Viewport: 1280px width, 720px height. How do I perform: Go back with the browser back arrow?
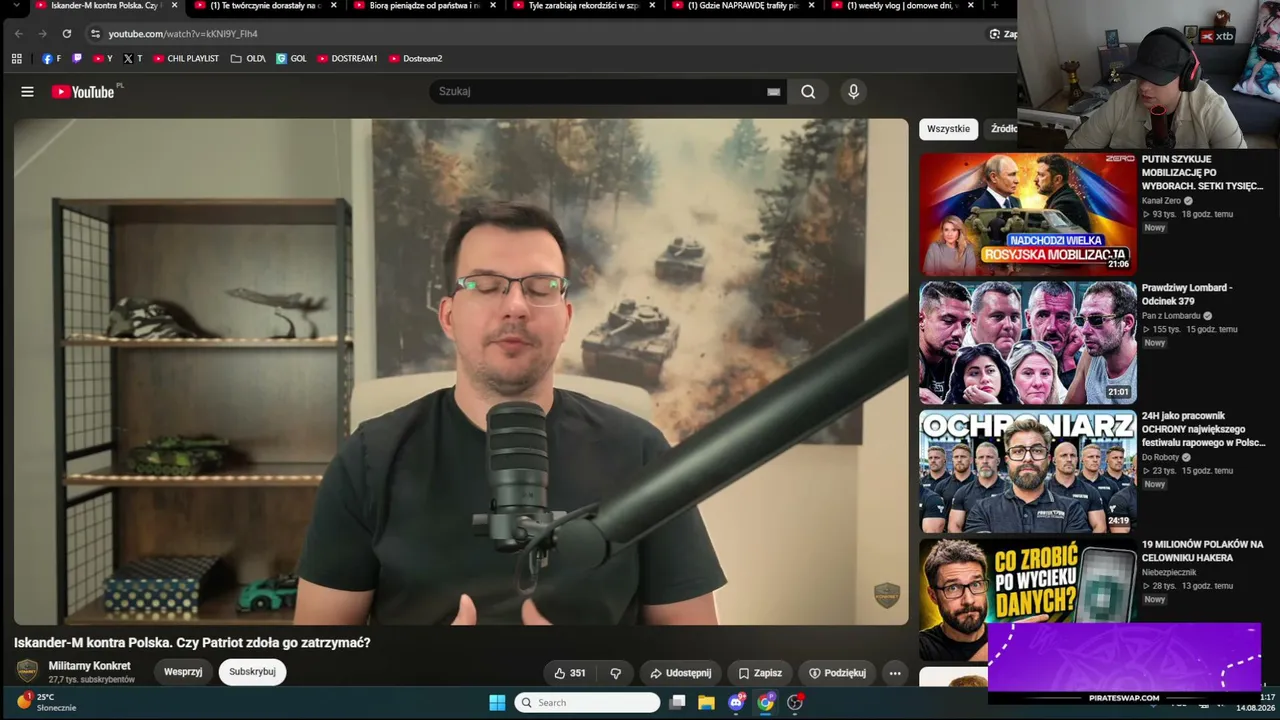[x=18, y=34]
